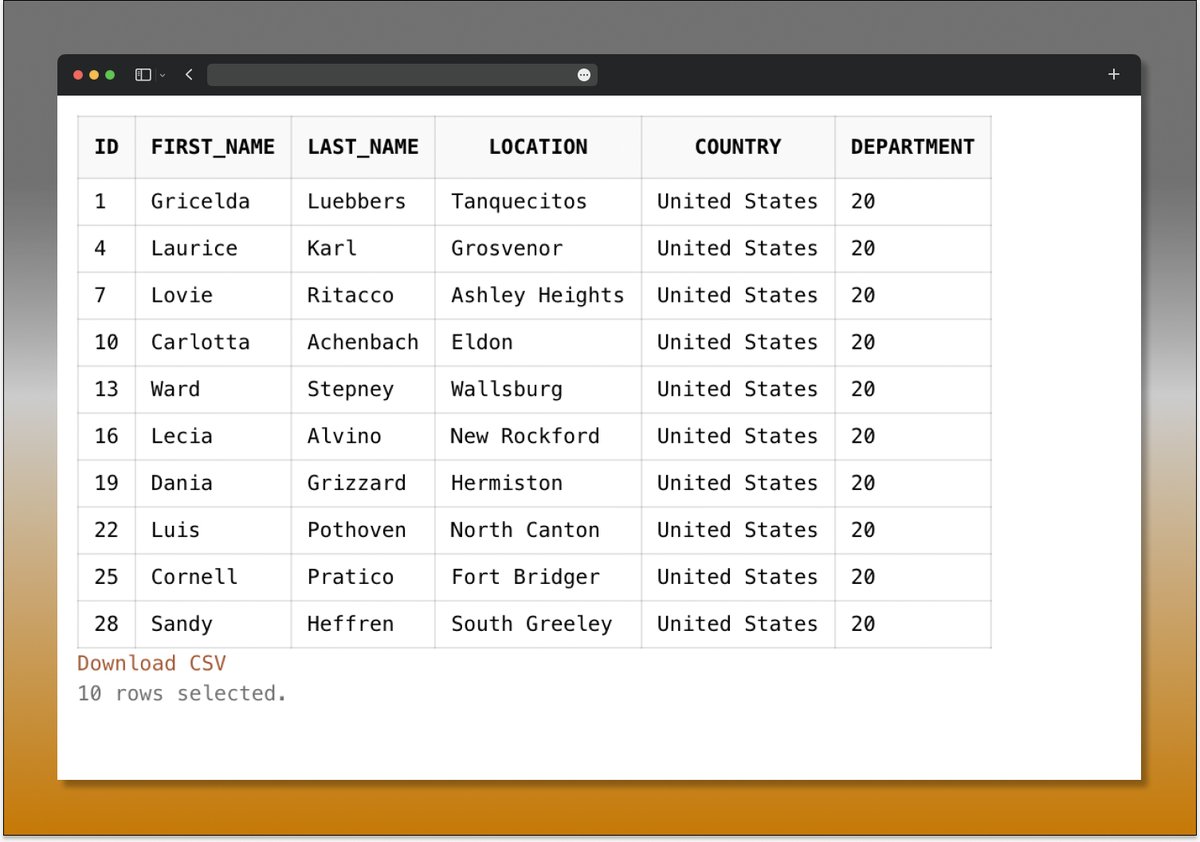Click the first name Dania
Viewport: 1200px width, 842px height.
pyautogui.click(x=182, y=483)
